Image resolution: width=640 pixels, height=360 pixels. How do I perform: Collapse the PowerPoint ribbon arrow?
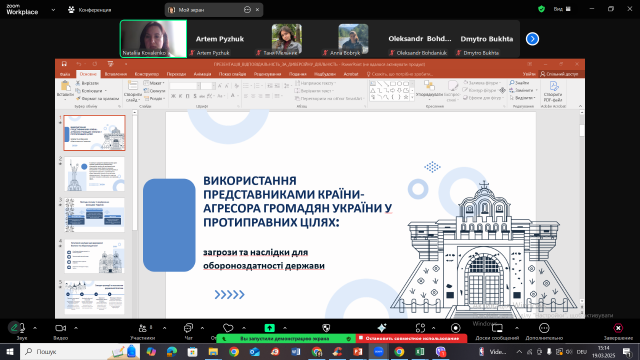580,106
